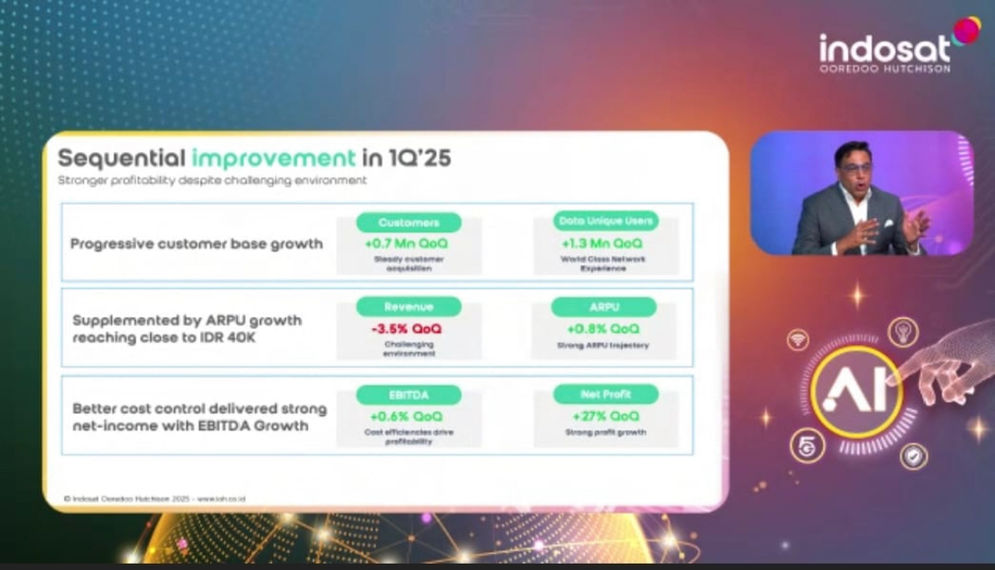The image size is (995, 570).
Task: Select the Data Unique Users label
Action: pos(606,221)
